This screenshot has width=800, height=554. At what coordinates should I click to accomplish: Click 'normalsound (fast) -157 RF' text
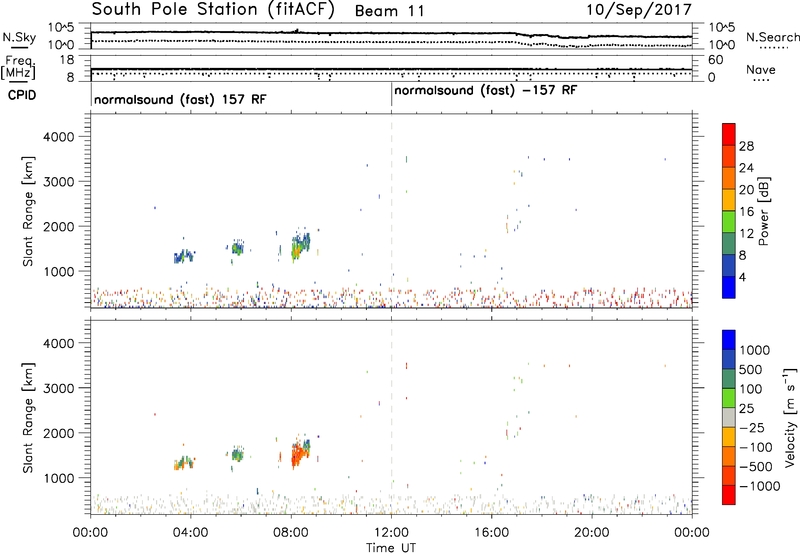click(x=485, y=91)
